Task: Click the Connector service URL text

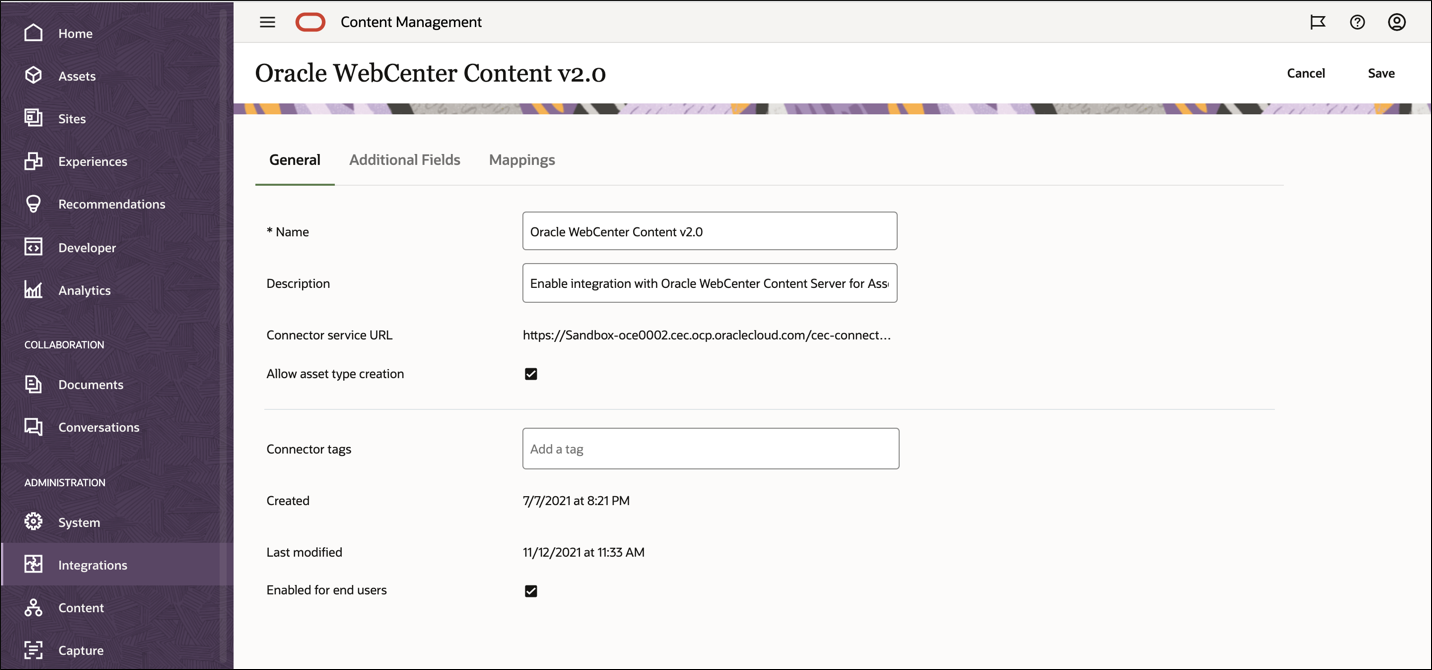Action: coord(707,335)
